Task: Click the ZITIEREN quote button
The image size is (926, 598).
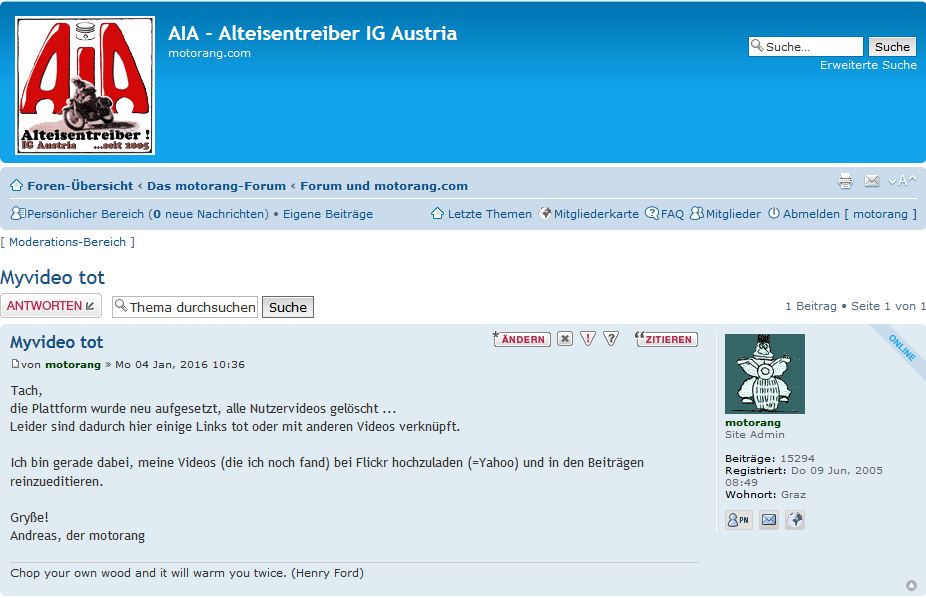Action: [667, 339]
